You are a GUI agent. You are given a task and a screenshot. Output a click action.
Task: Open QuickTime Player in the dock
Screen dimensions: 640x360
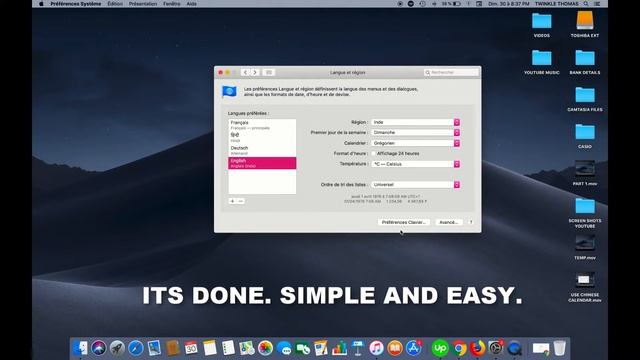[x=514, y=348]
